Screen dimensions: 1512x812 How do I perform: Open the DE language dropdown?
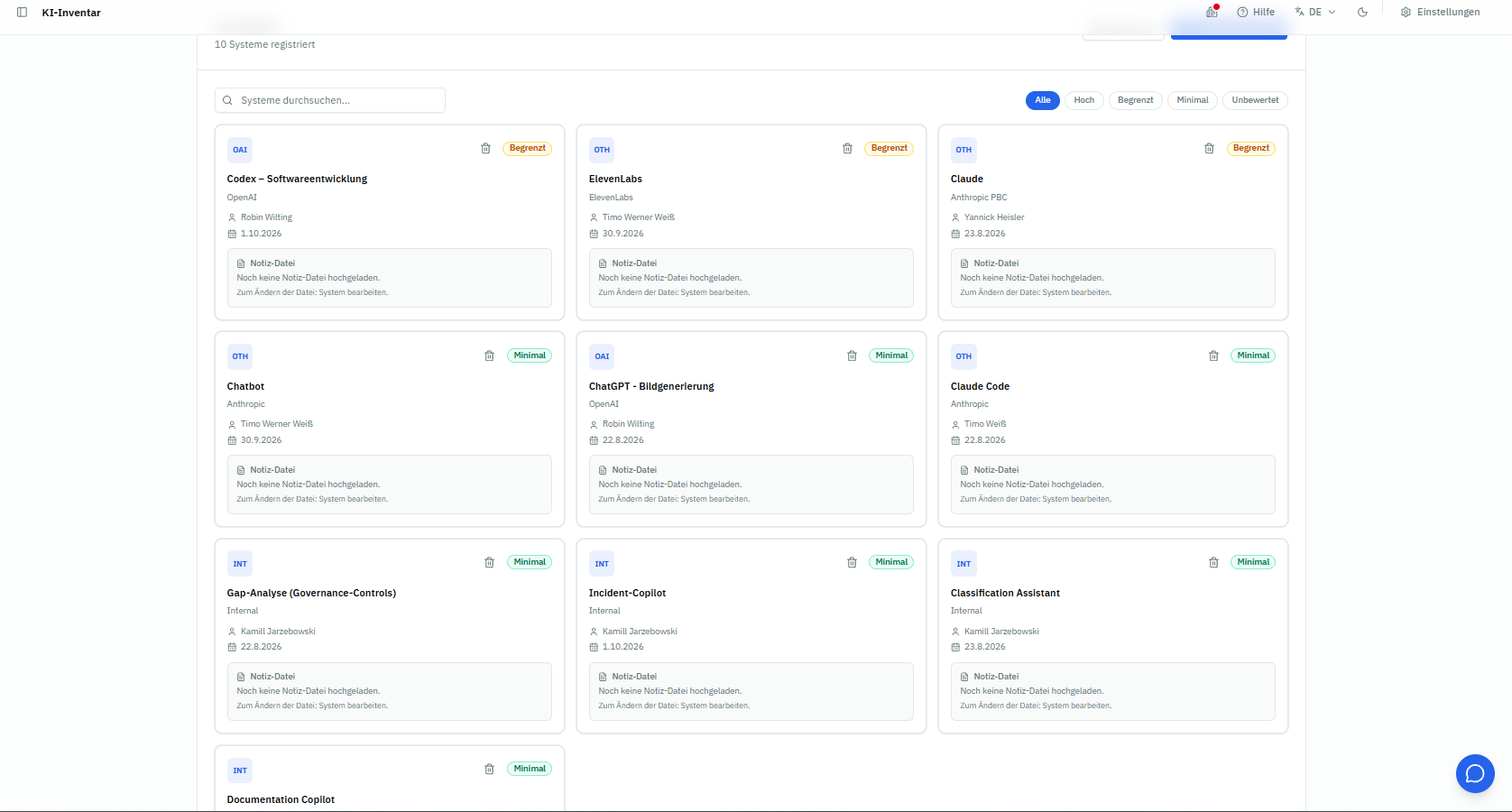point(1315,13)
